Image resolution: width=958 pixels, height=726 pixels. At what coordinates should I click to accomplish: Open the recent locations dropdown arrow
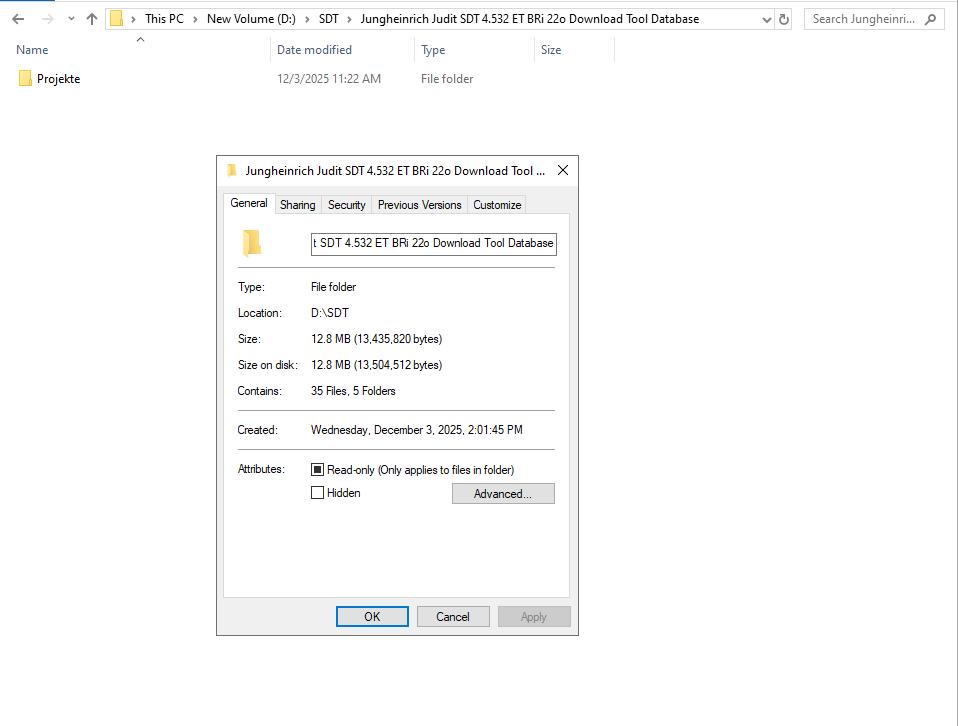click(x=71, y=19)
